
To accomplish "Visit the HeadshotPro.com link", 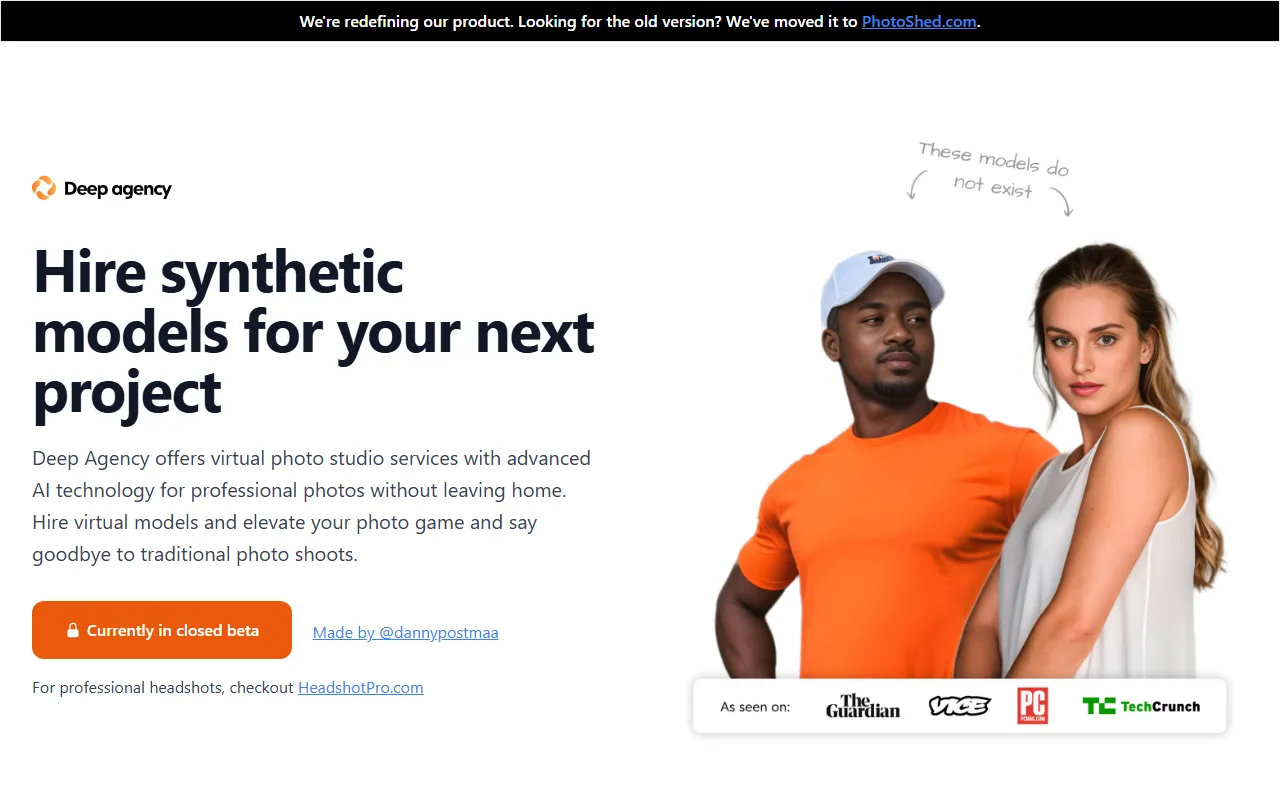I will tap(361, 687).
